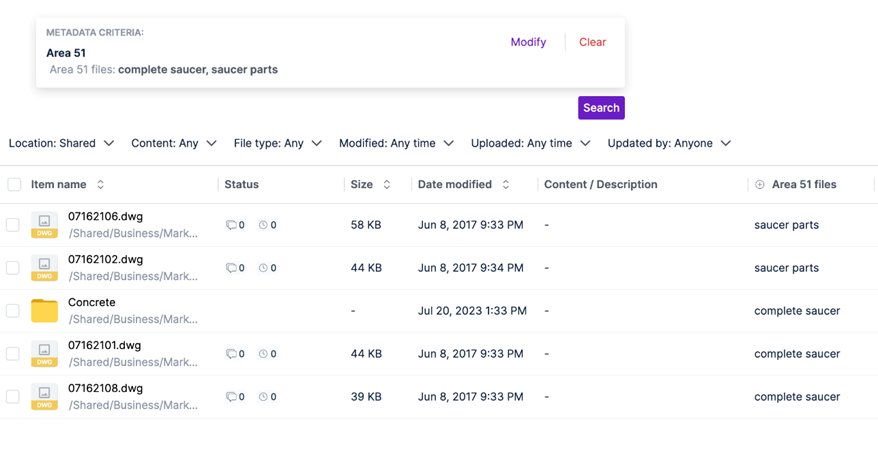The image size is (878, 454).
Task: Open the file named 07162102.dwg
Action: coord(105,259)
